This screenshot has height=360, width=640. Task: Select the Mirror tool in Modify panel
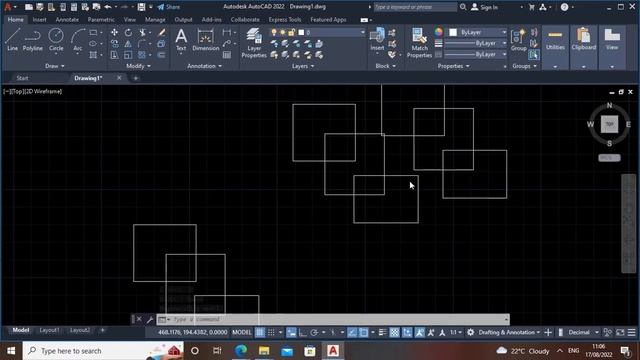click(x=128, y=44)
